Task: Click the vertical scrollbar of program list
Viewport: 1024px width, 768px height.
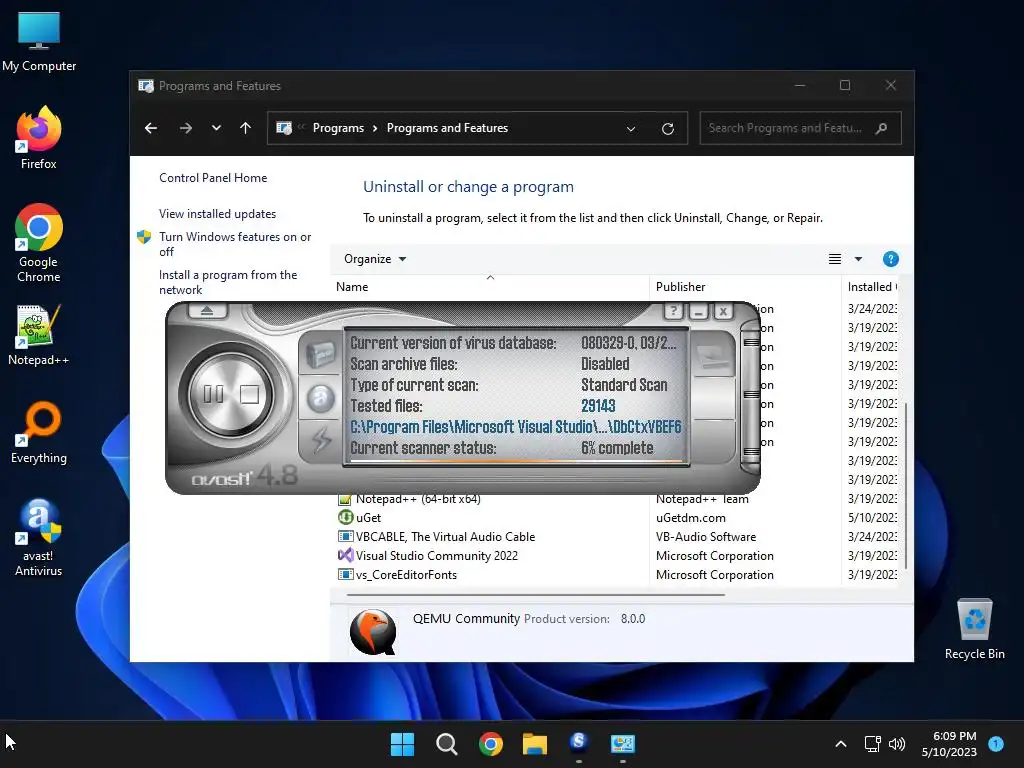Action: pos(904,485)
